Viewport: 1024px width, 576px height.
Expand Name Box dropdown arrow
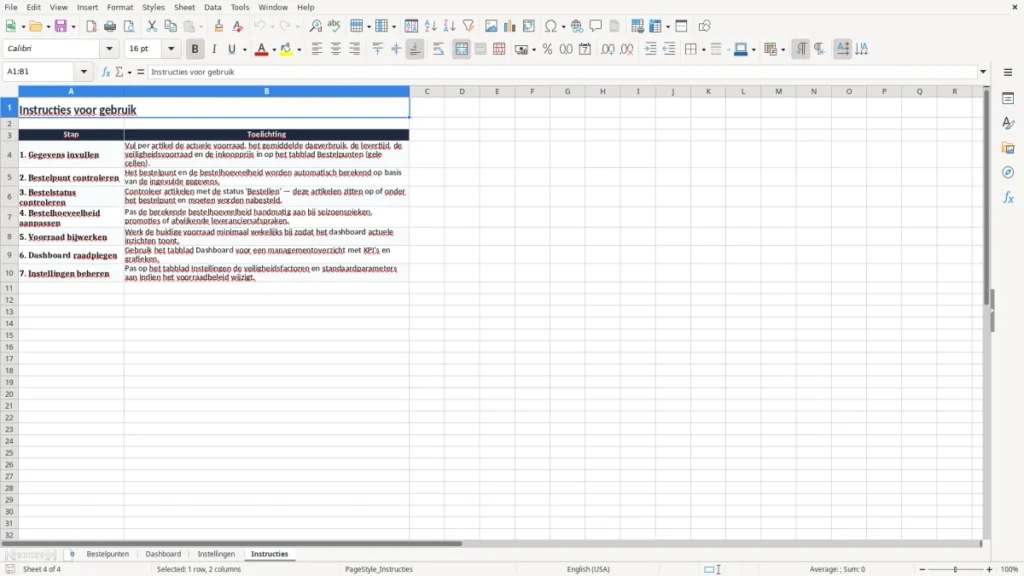[84, 72]
